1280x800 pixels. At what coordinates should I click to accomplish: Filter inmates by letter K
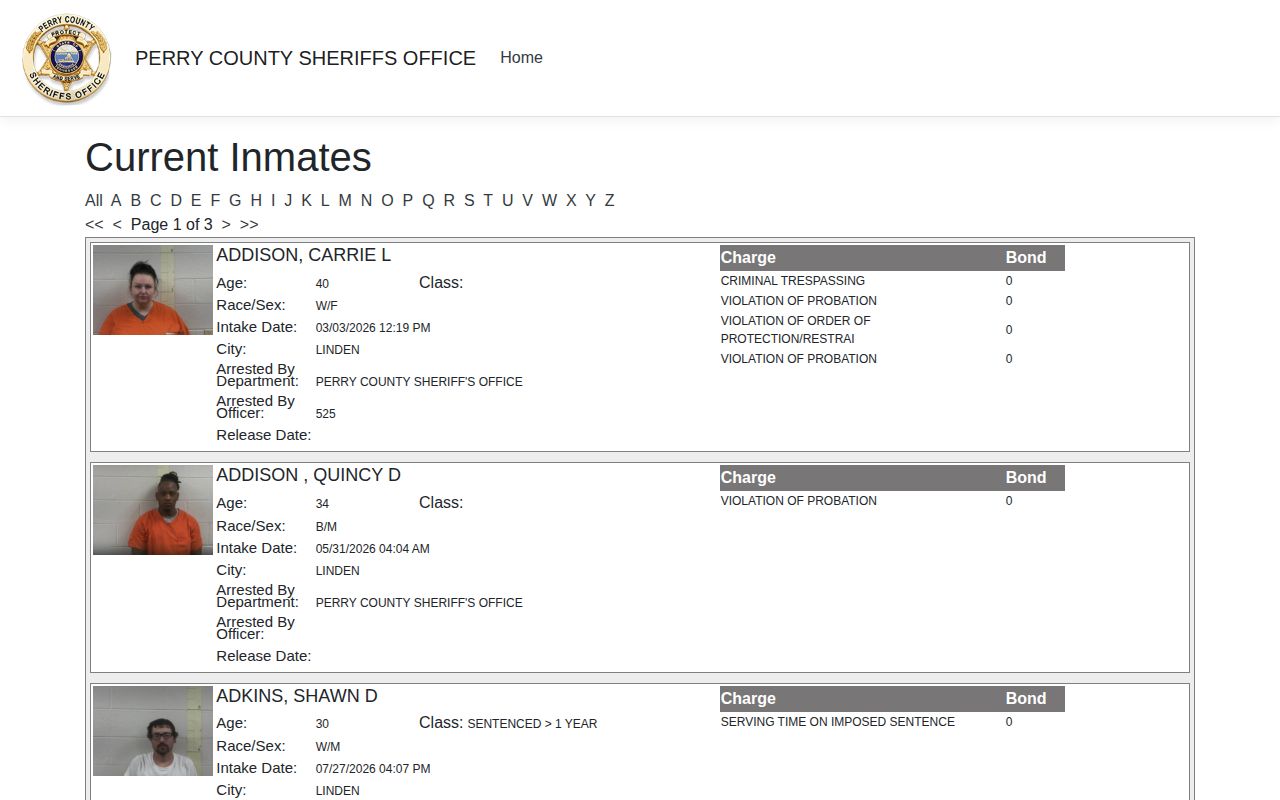(x=307, y=200)
